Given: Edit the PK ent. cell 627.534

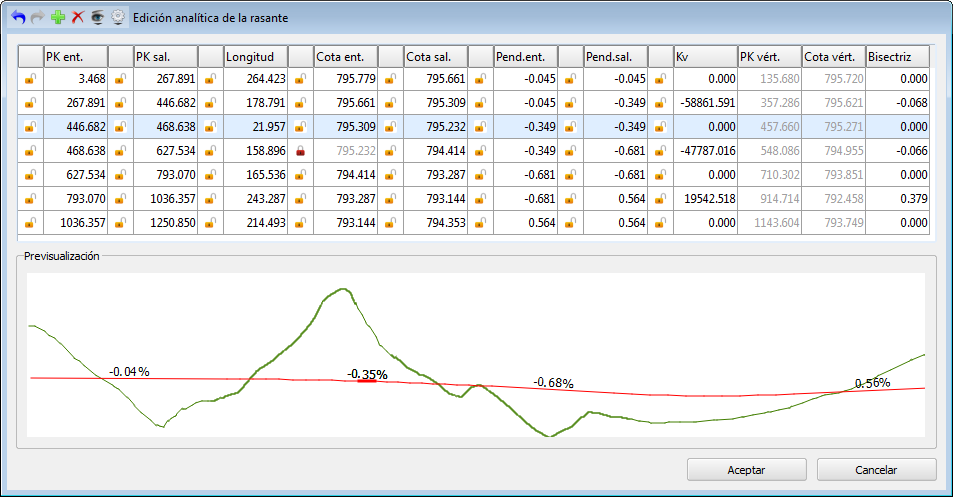Looking at the screenshot, I should point(76,174).
